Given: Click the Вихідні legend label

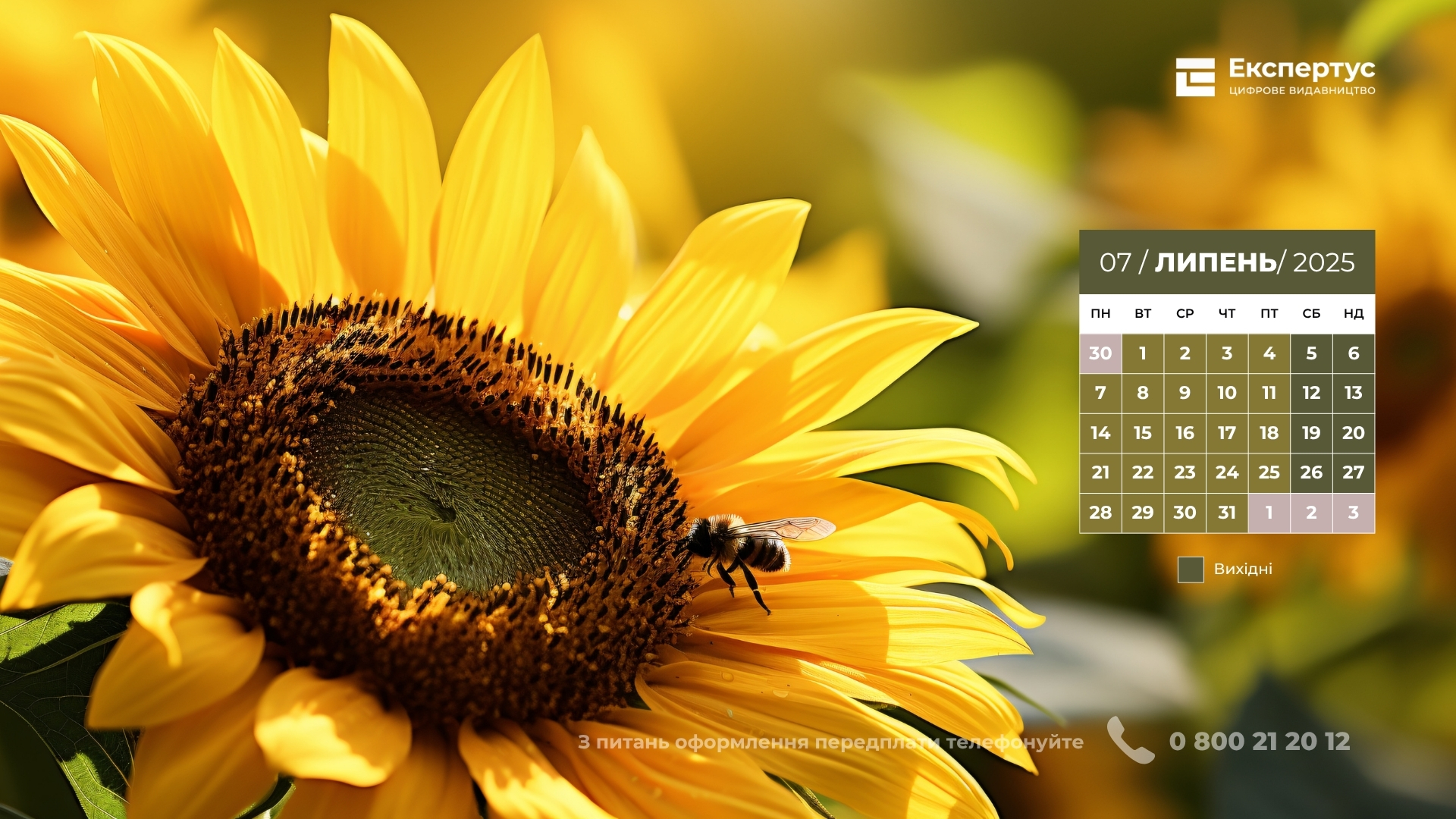Looking at the screenshot, I should coord(1243,569).
